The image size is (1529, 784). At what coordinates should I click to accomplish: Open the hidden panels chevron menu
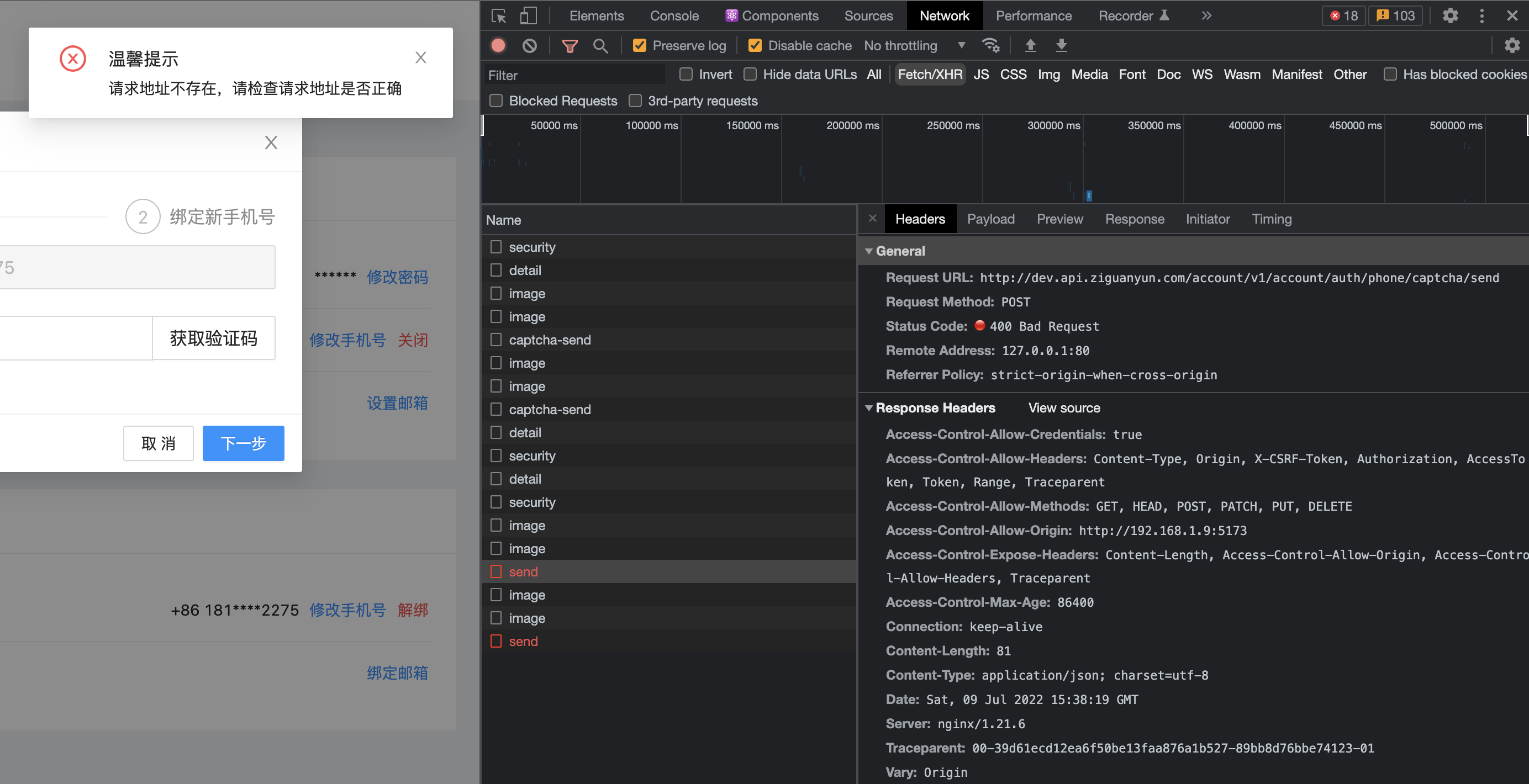tap(1206, 15)
